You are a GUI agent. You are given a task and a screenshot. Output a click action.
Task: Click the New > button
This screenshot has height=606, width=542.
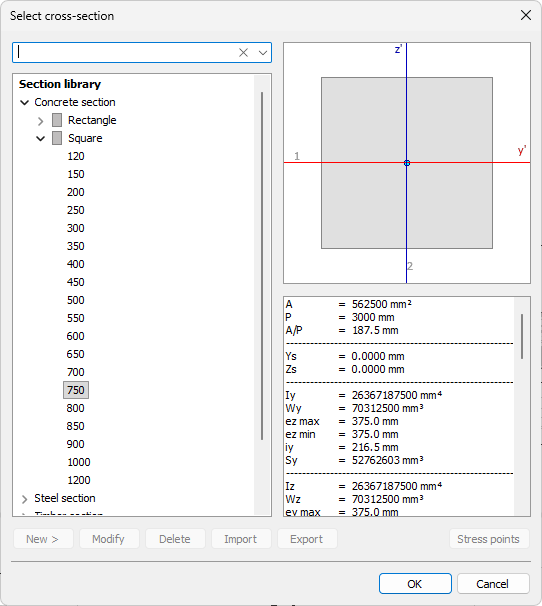[x=43, y=539]
